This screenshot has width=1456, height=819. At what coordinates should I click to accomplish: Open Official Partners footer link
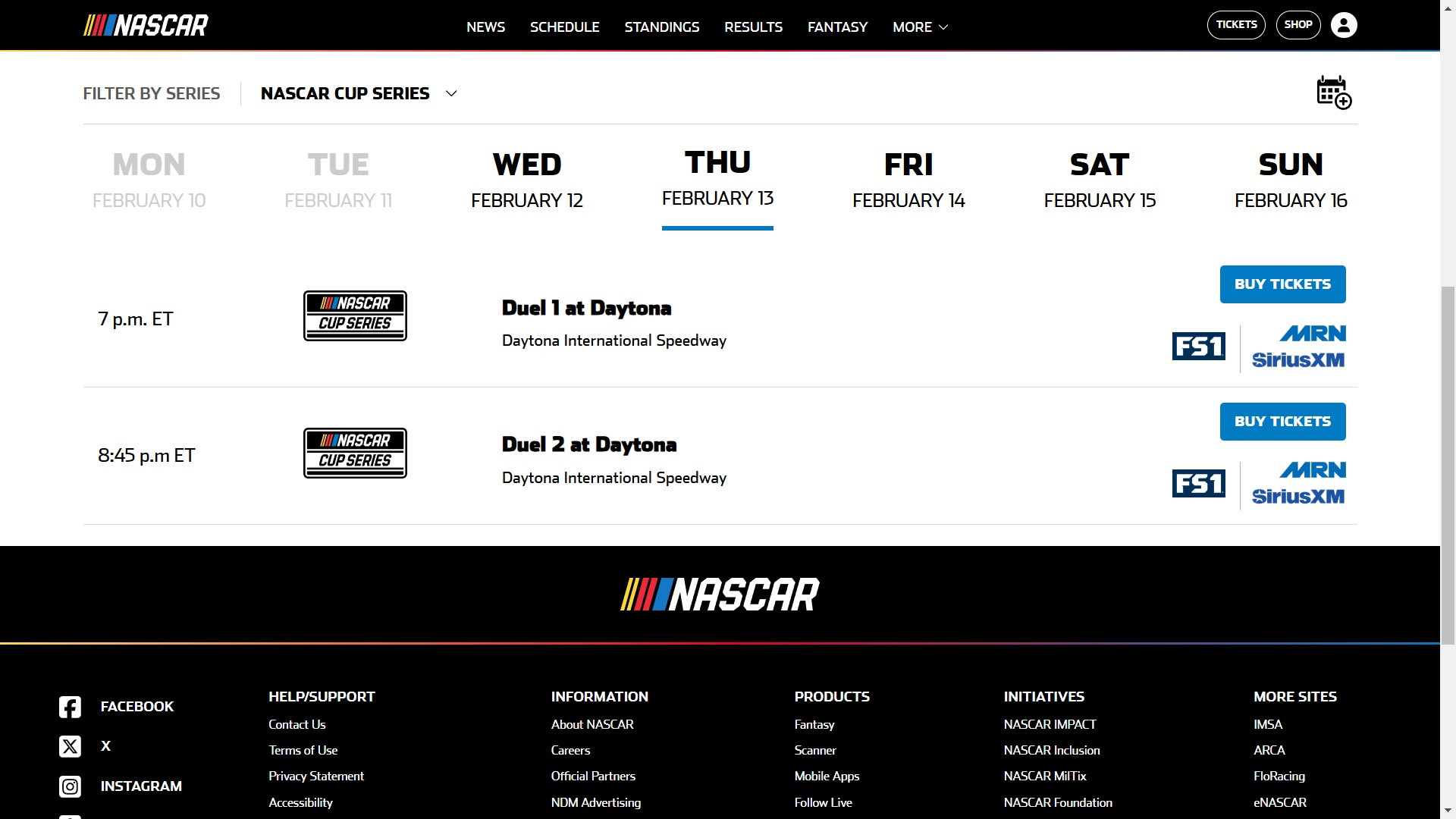[593, 776]
